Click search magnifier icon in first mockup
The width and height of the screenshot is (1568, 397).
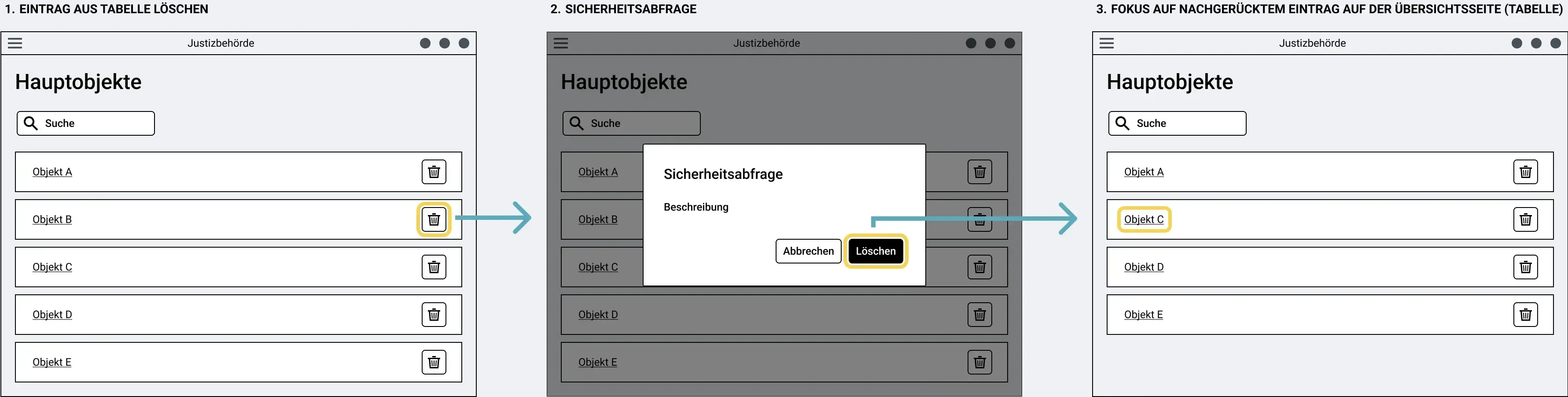click(x=30, y=123)
